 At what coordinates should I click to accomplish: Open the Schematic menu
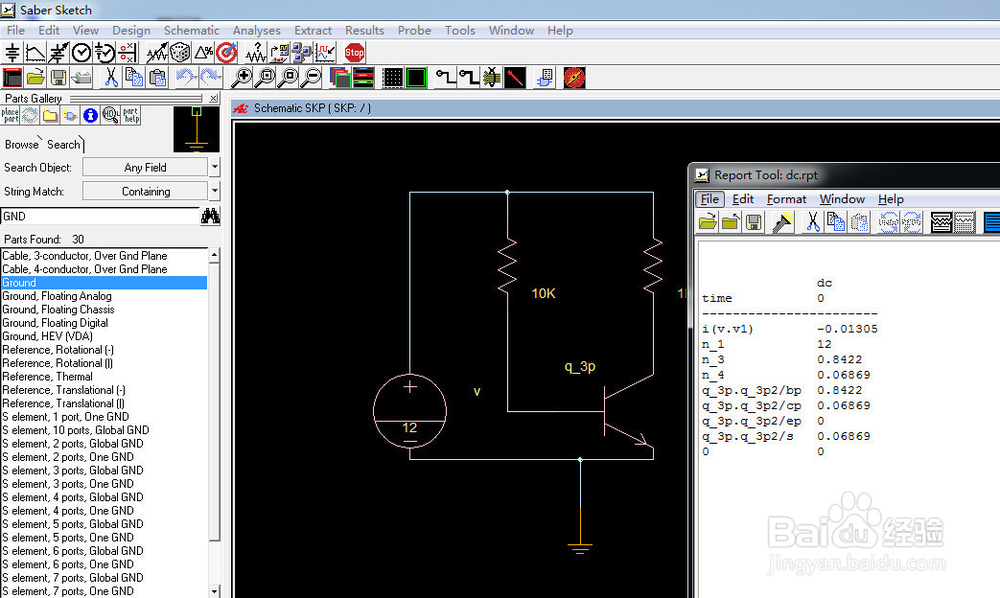pos(191,31)
